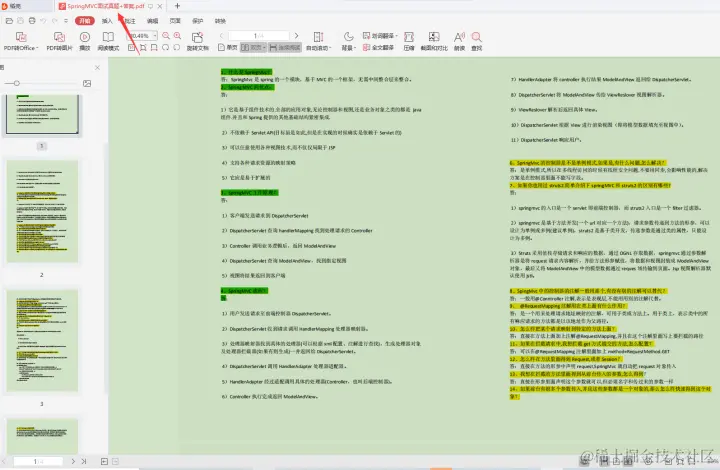Select double page view mode
The width and height of the screenshot is (720, 470).
click(x=253, y=47)
